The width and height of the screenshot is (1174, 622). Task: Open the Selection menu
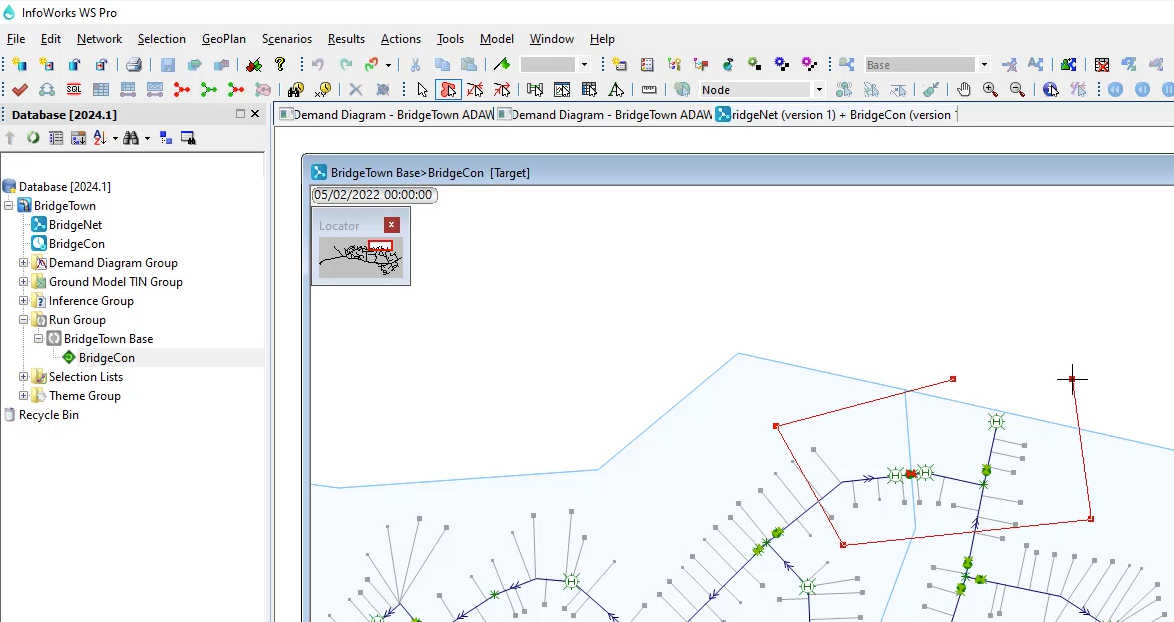[162, 39]
